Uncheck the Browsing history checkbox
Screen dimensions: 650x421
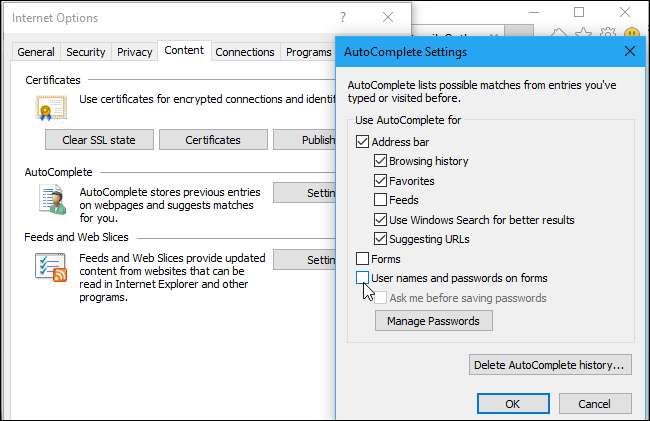tap(381, 161)
